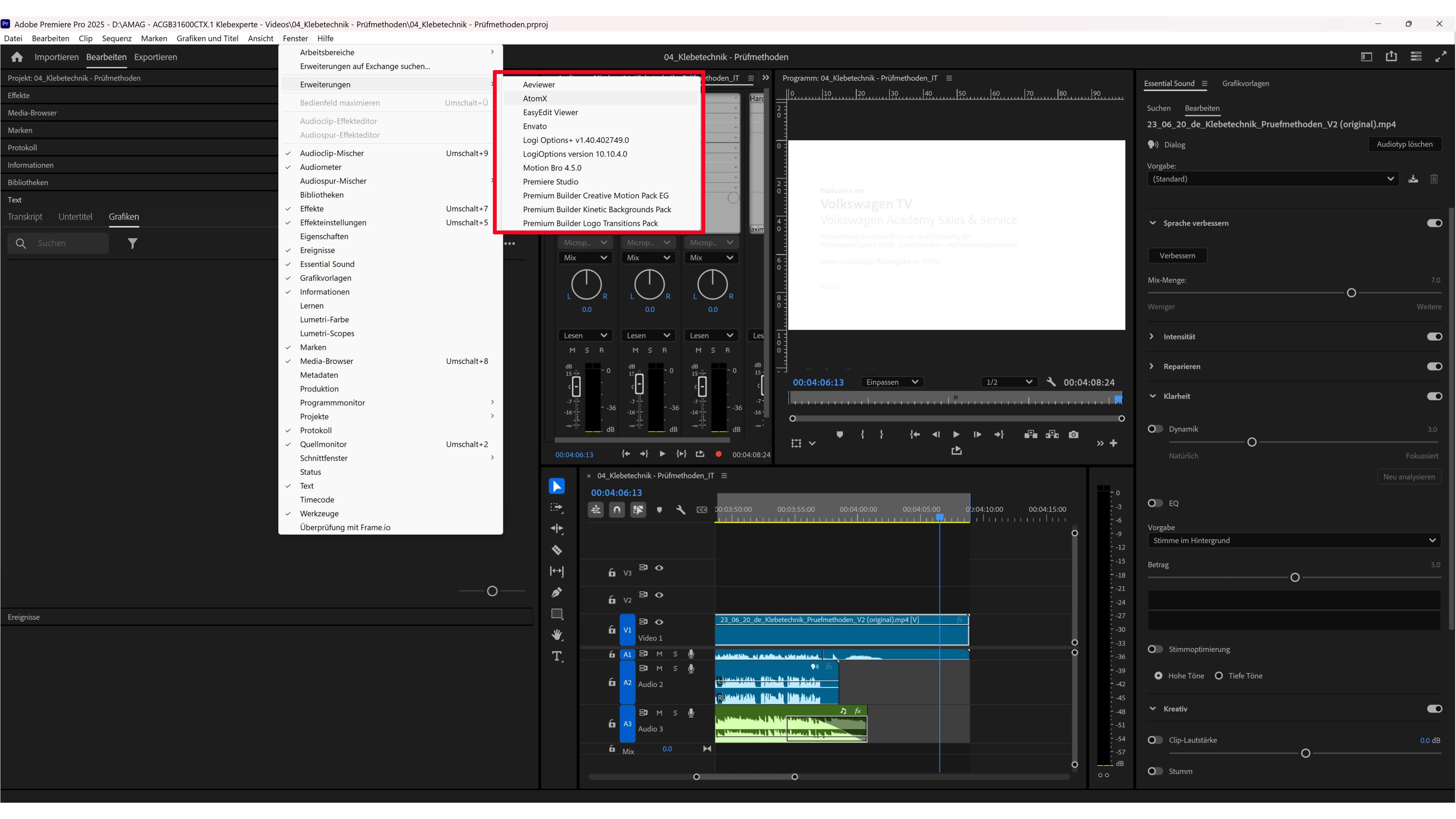Open the Einpassen zoom level dropdown
1456x819 pixels.
click(x=891, y=382)
